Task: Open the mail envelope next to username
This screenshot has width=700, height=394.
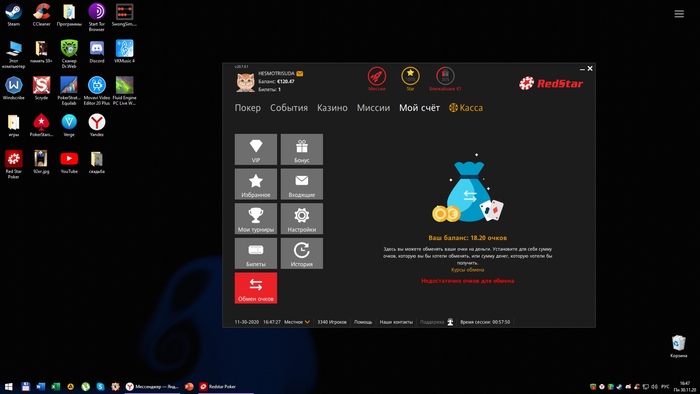Action: 300,74
